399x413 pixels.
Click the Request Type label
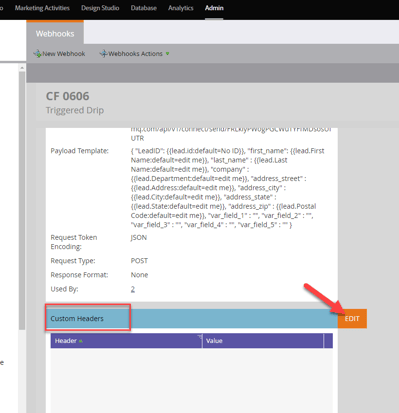pyautogui.click(x=73, y=261)
